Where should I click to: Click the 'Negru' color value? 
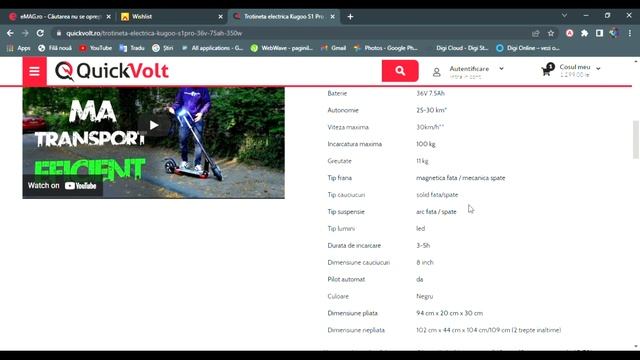(424, 296)
